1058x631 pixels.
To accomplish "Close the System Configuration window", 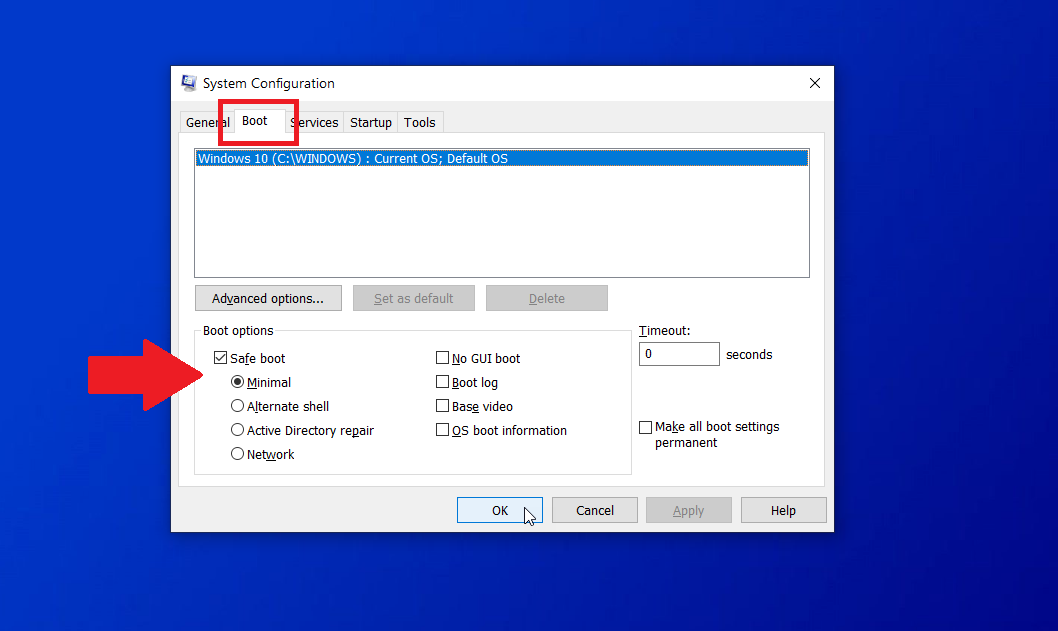I will click(x=814, y=83).
